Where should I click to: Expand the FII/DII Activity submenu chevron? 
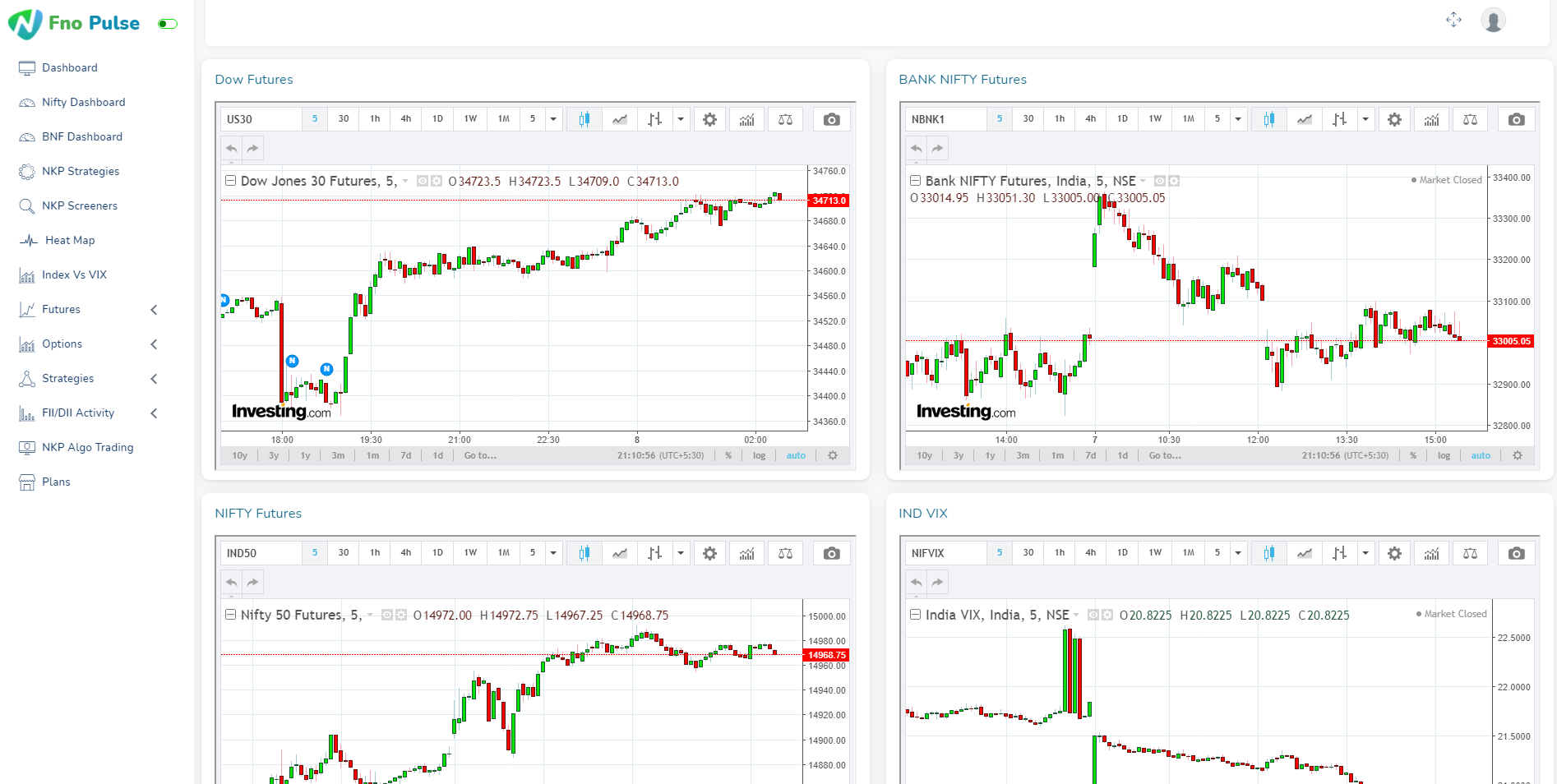[154, 413]
